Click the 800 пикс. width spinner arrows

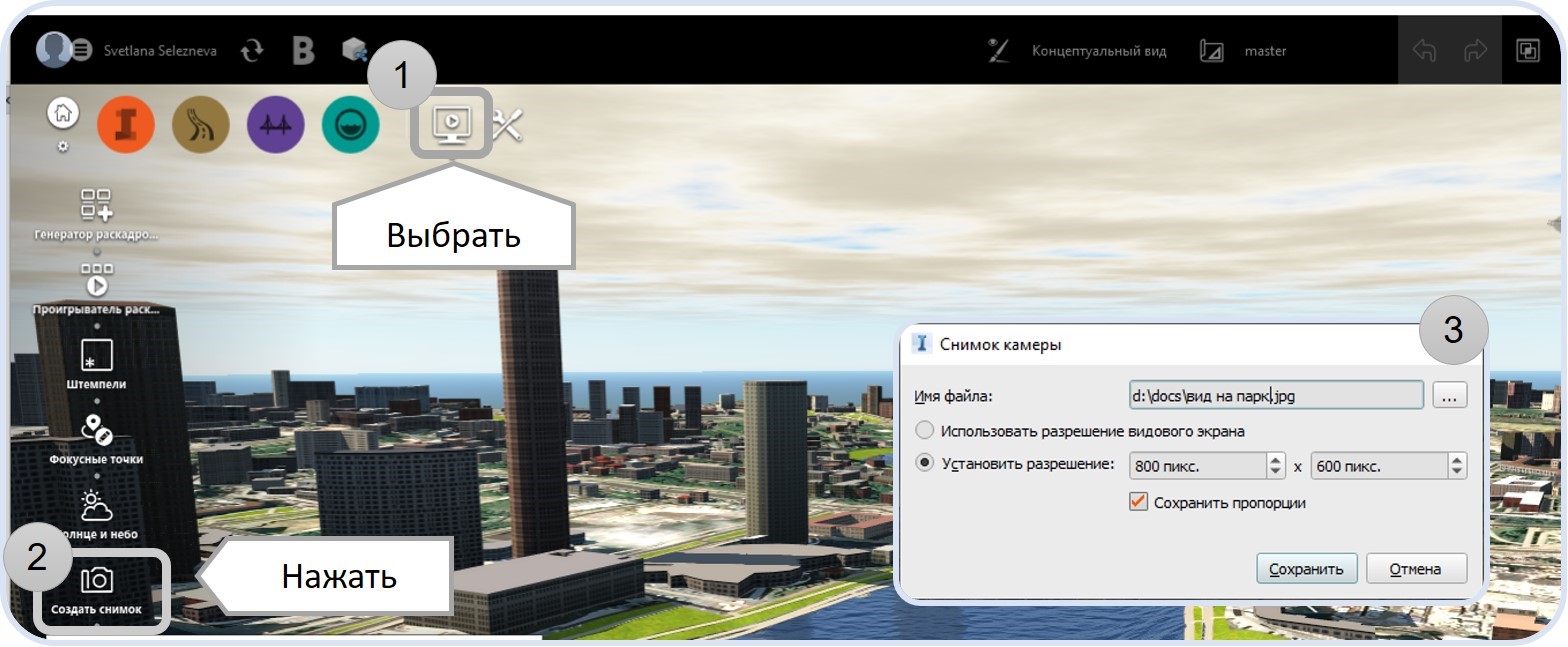1275,465
